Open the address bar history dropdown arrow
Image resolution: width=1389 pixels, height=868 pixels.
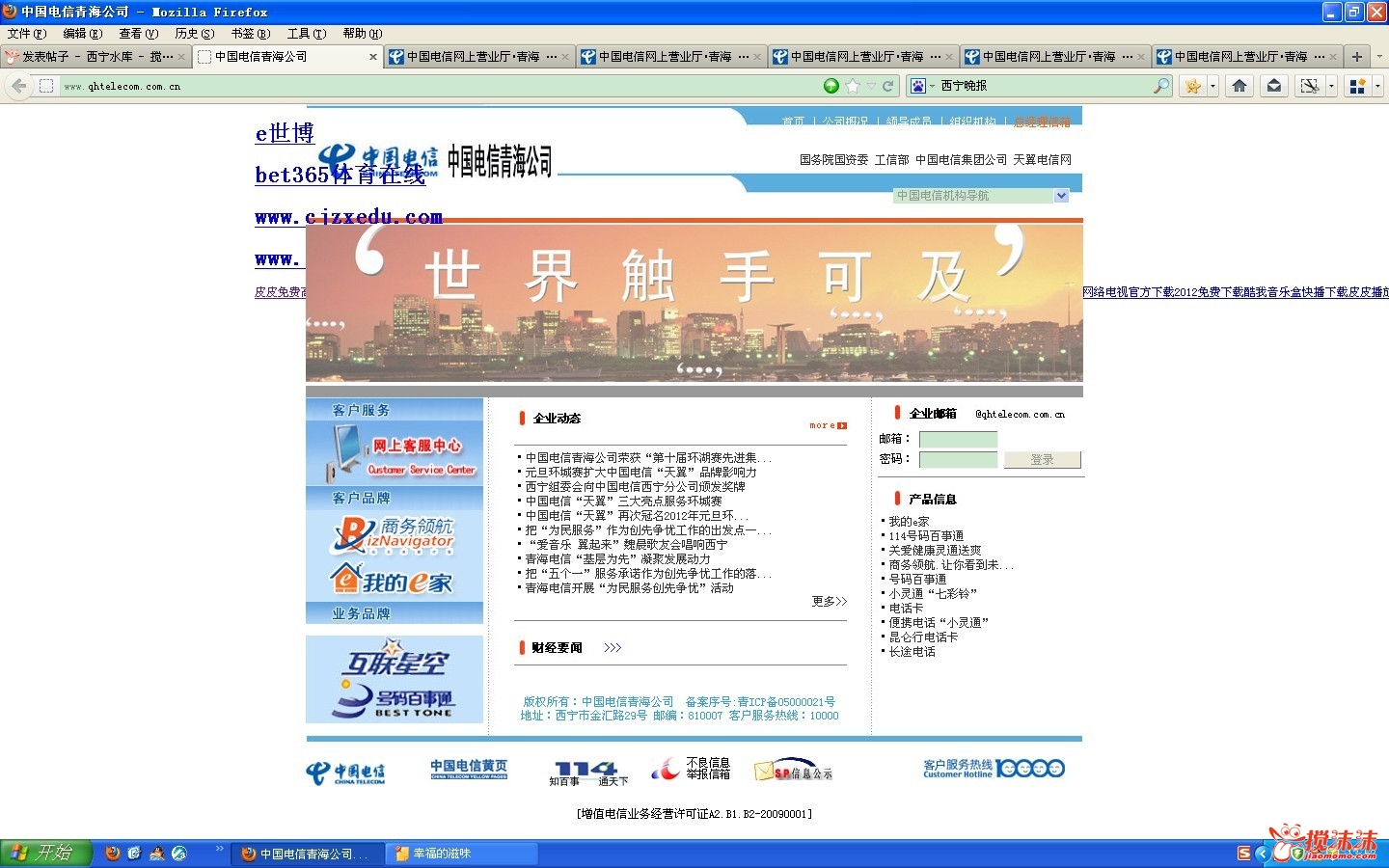[x=871, y=86]
